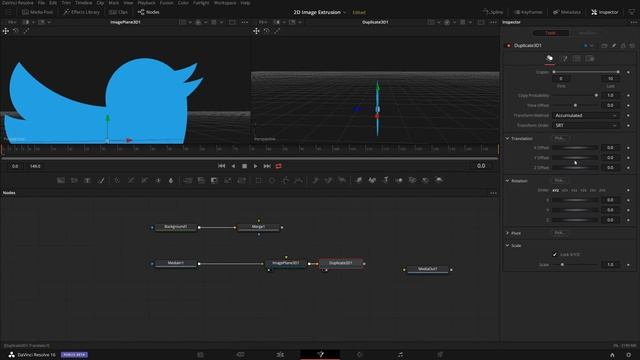The image size is (640, 360).
Task: Open the Workspace menu
Action: [225, 2]
